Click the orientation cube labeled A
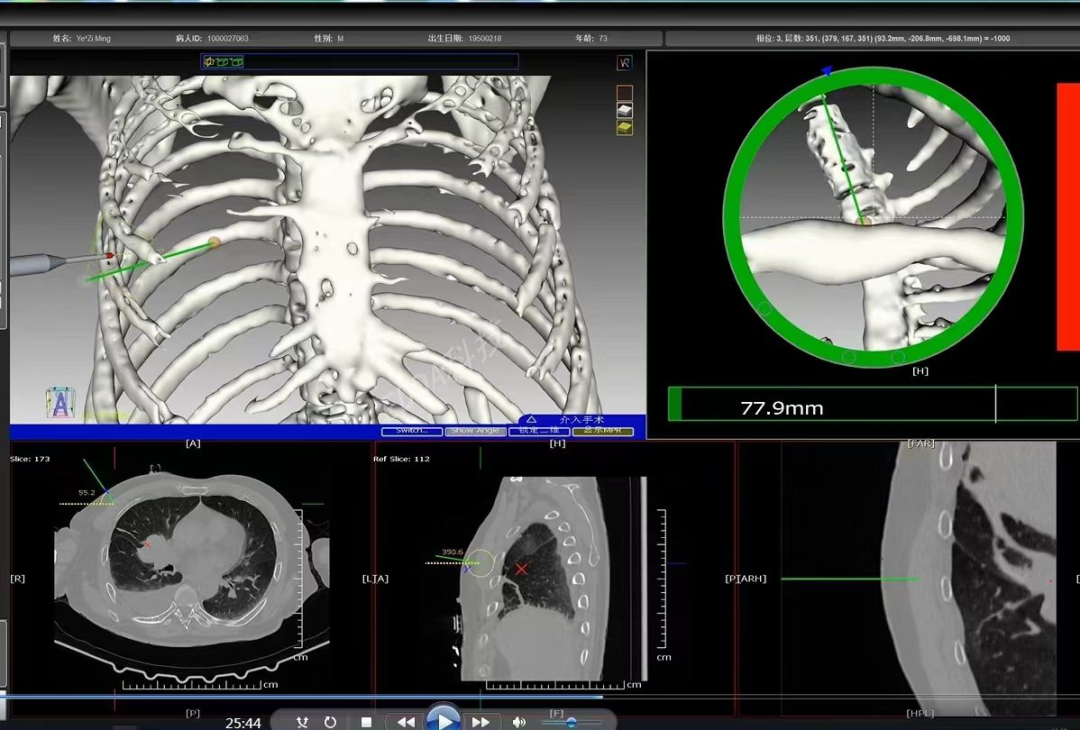This screenshot has width=1080, height=730. [x=61, y=403]
